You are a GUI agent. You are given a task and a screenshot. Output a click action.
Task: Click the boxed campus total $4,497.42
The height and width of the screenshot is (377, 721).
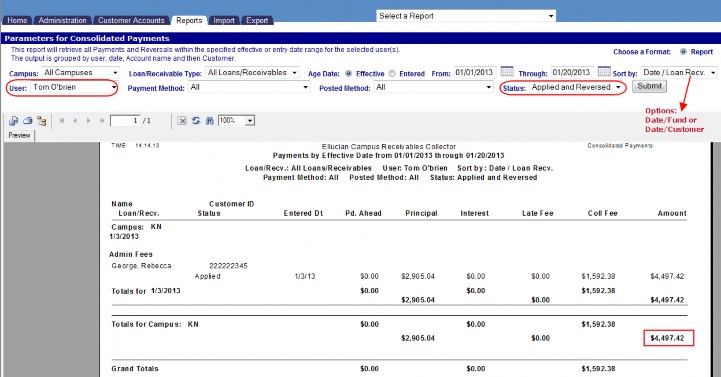point(668,338)
